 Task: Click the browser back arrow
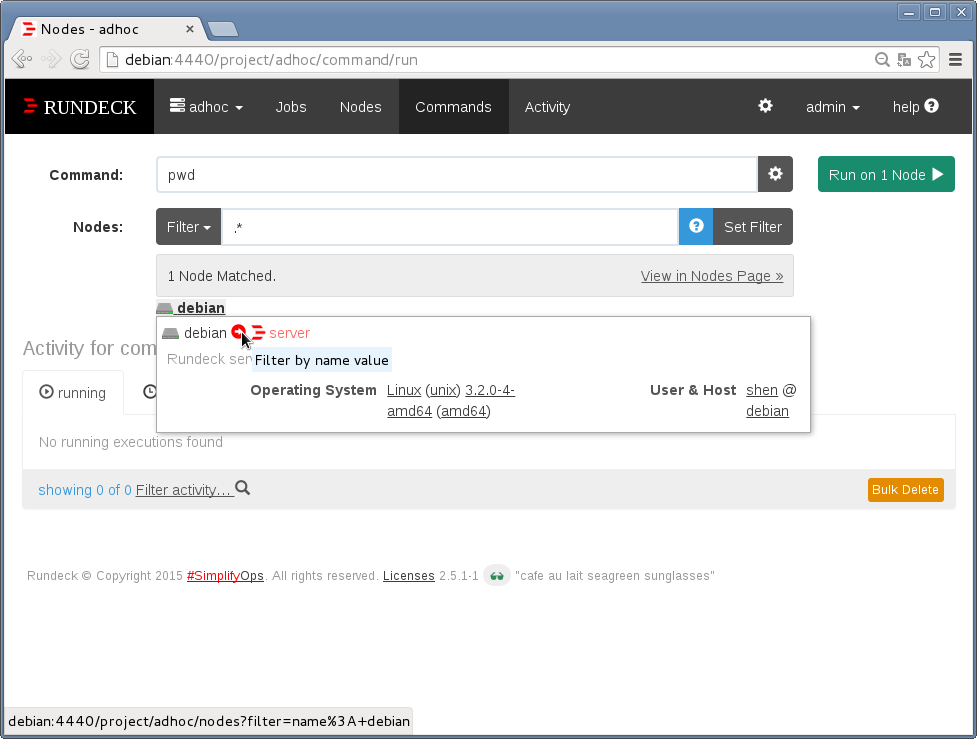click(22, 59)
